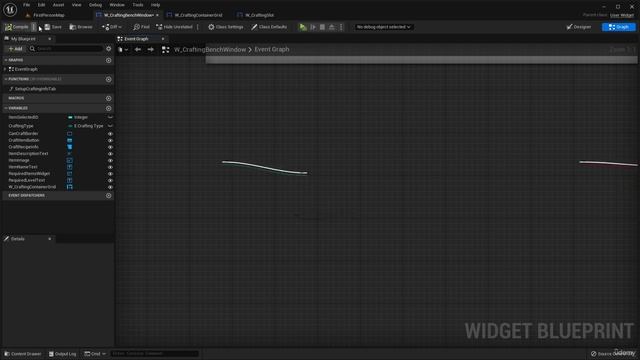Screen dimensions: 640x360
Task: Open compile options menu beside Compile
Action: pyautogui.click(x=34, y=27)
